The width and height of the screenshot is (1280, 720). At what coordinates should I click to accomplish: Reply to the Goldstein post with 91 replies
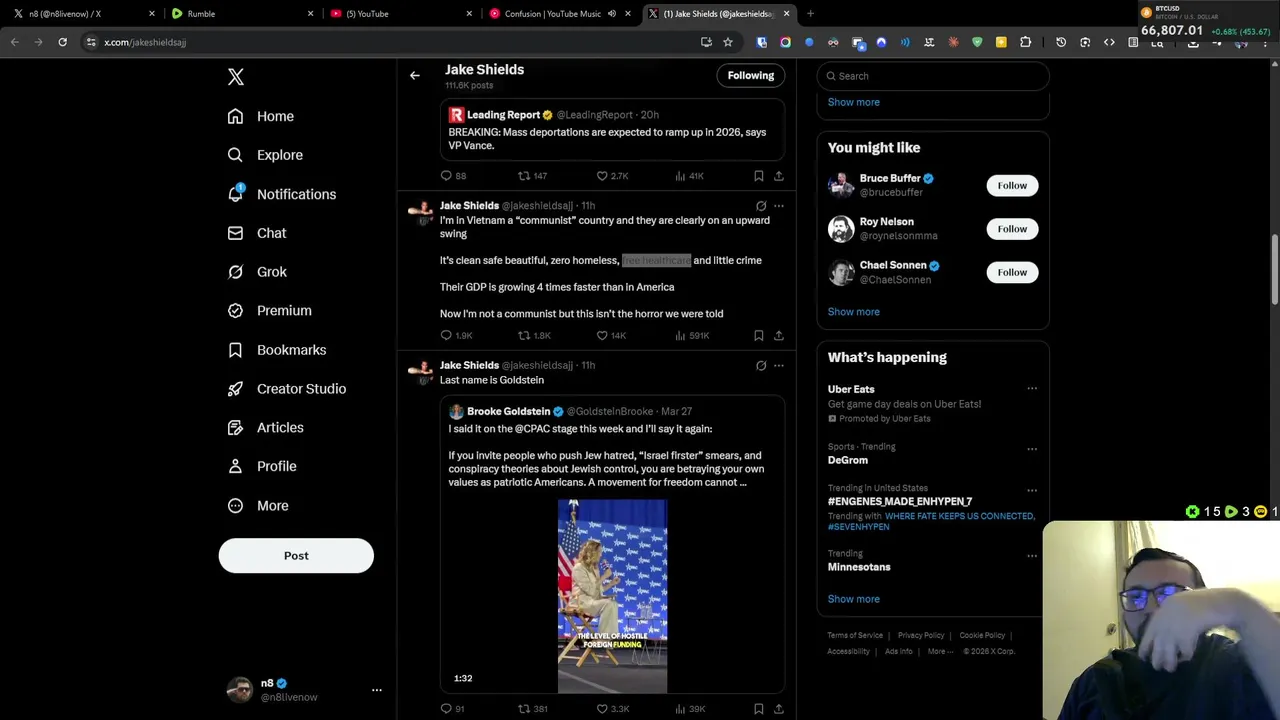(446, 709)
